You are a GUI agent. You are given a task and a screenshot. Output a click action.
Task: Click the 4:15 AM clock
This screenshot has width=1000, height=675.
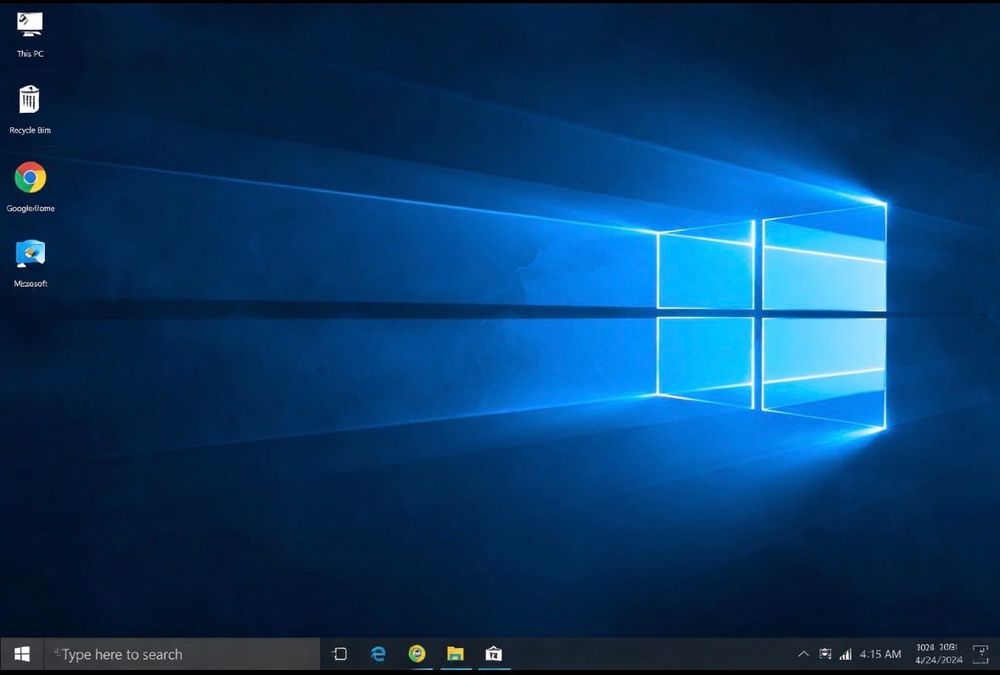(x=880, y=654)
